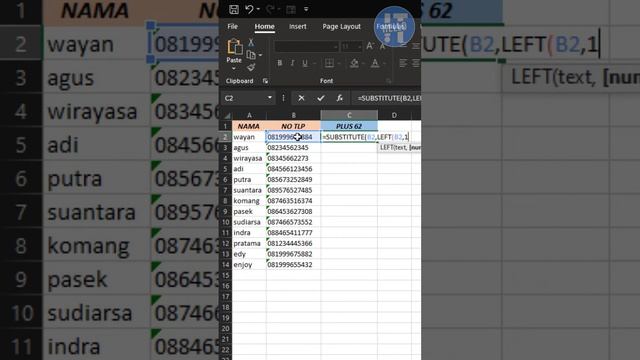Apply the Borders button

(x=329, y=63)
